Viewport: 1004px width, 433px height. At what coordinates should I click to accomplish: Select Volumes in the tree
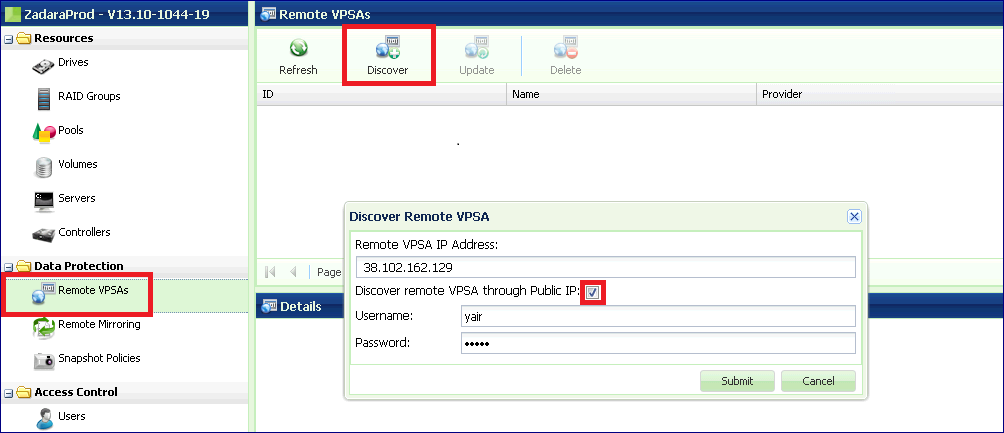tap(77, 164)
